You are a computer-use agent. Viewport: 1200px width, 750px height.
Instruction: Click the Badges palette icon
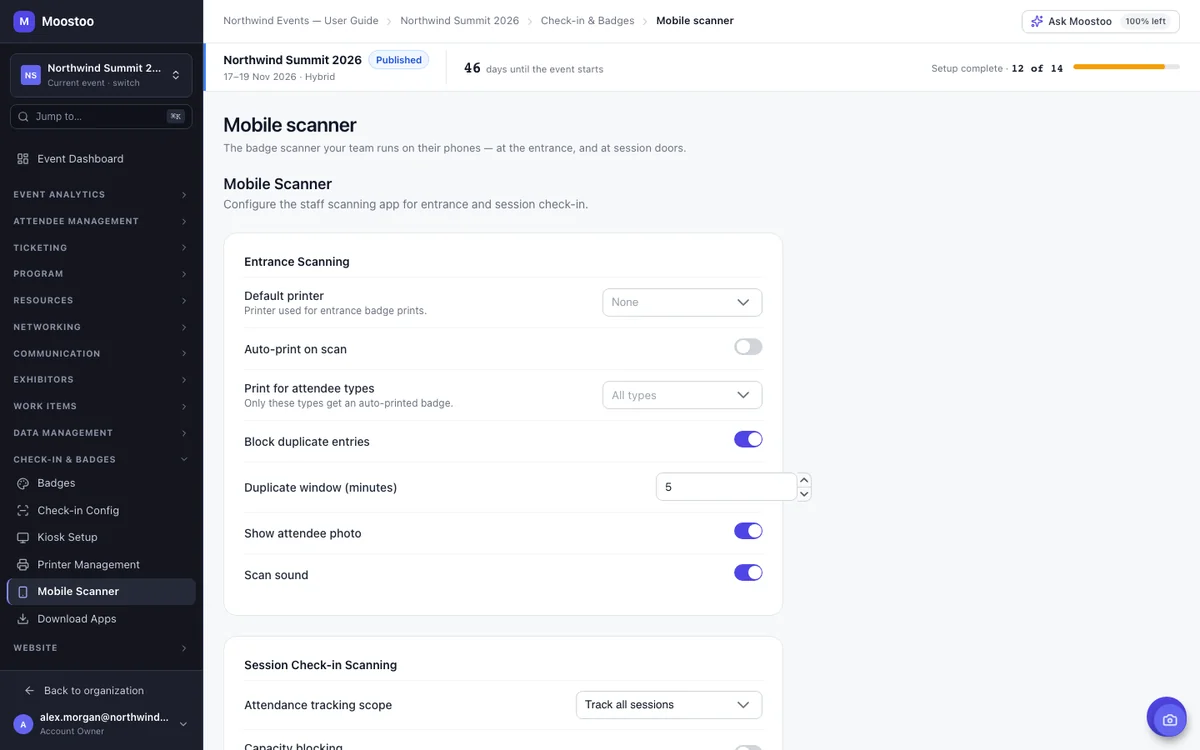pos(23,483)
